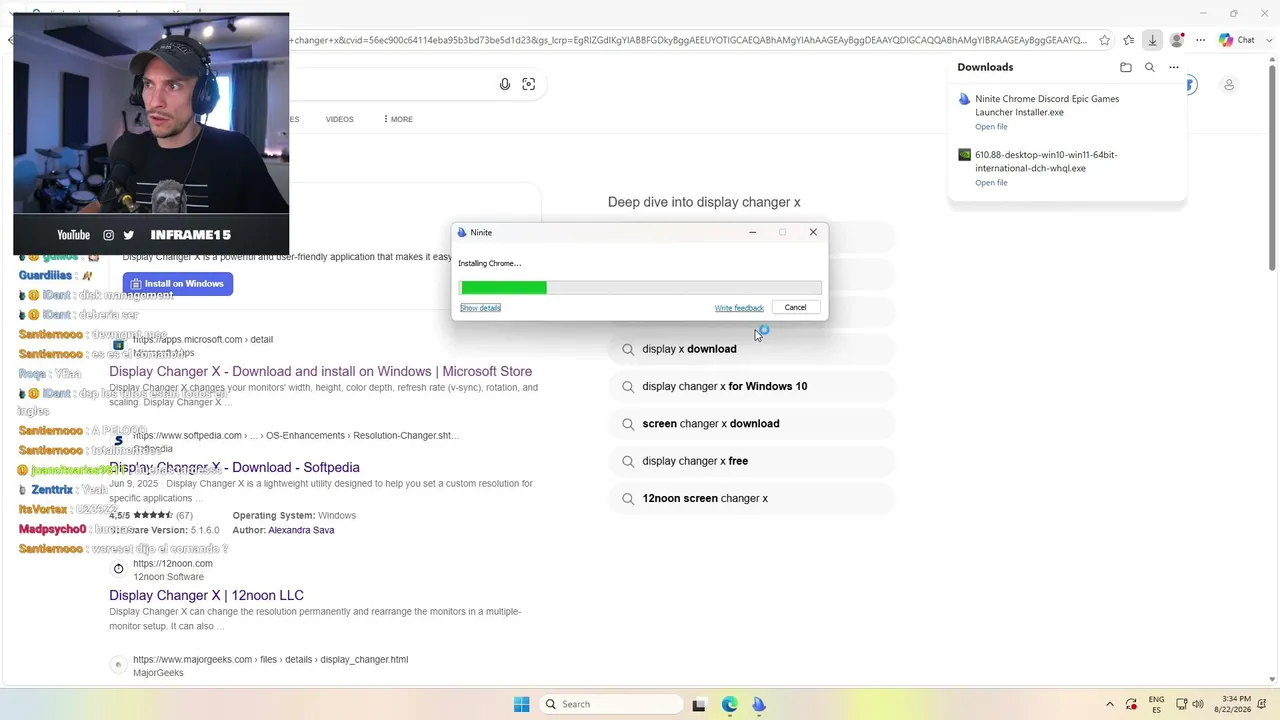Open the downloads folder icon in Downloads panel
Image resolution: width=1280 pixels, height=720 pixels.
[1126, 67]
